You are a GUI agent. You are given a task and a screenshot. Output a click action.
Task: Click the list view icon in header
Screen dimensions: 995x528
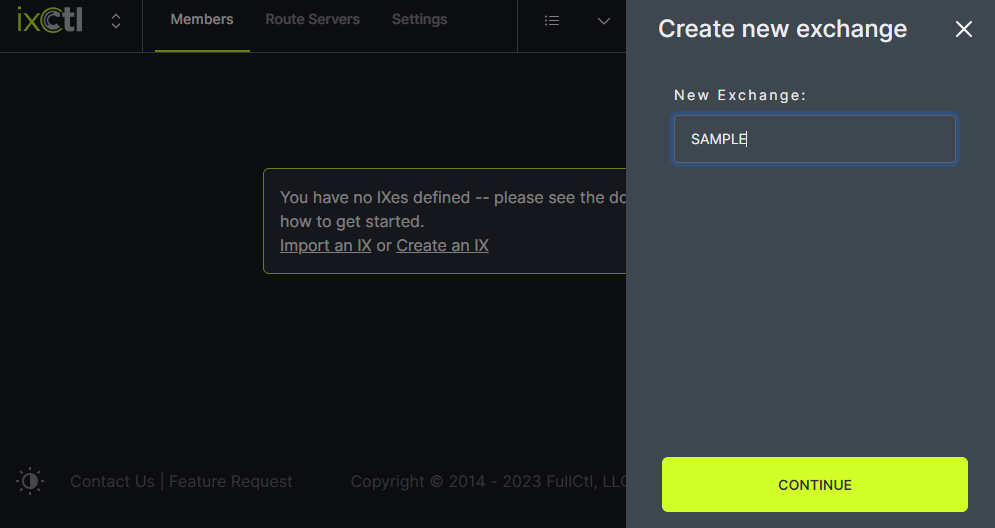[x=552, y=21]
